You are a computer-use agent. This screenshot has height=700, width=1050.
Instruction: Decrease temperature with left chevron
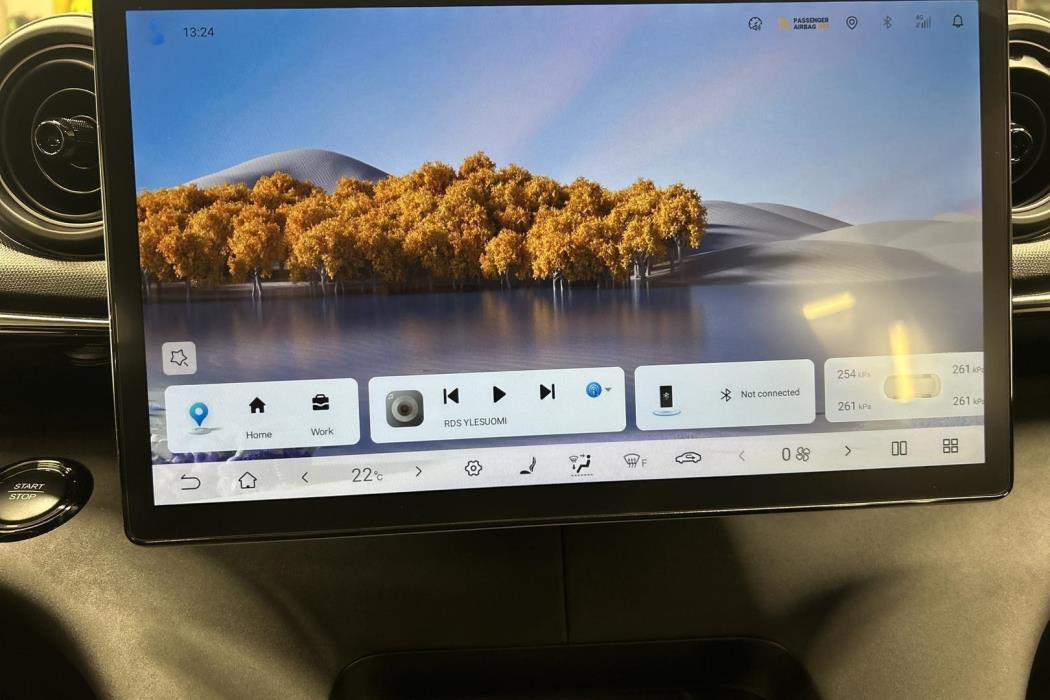coord(305,477)
